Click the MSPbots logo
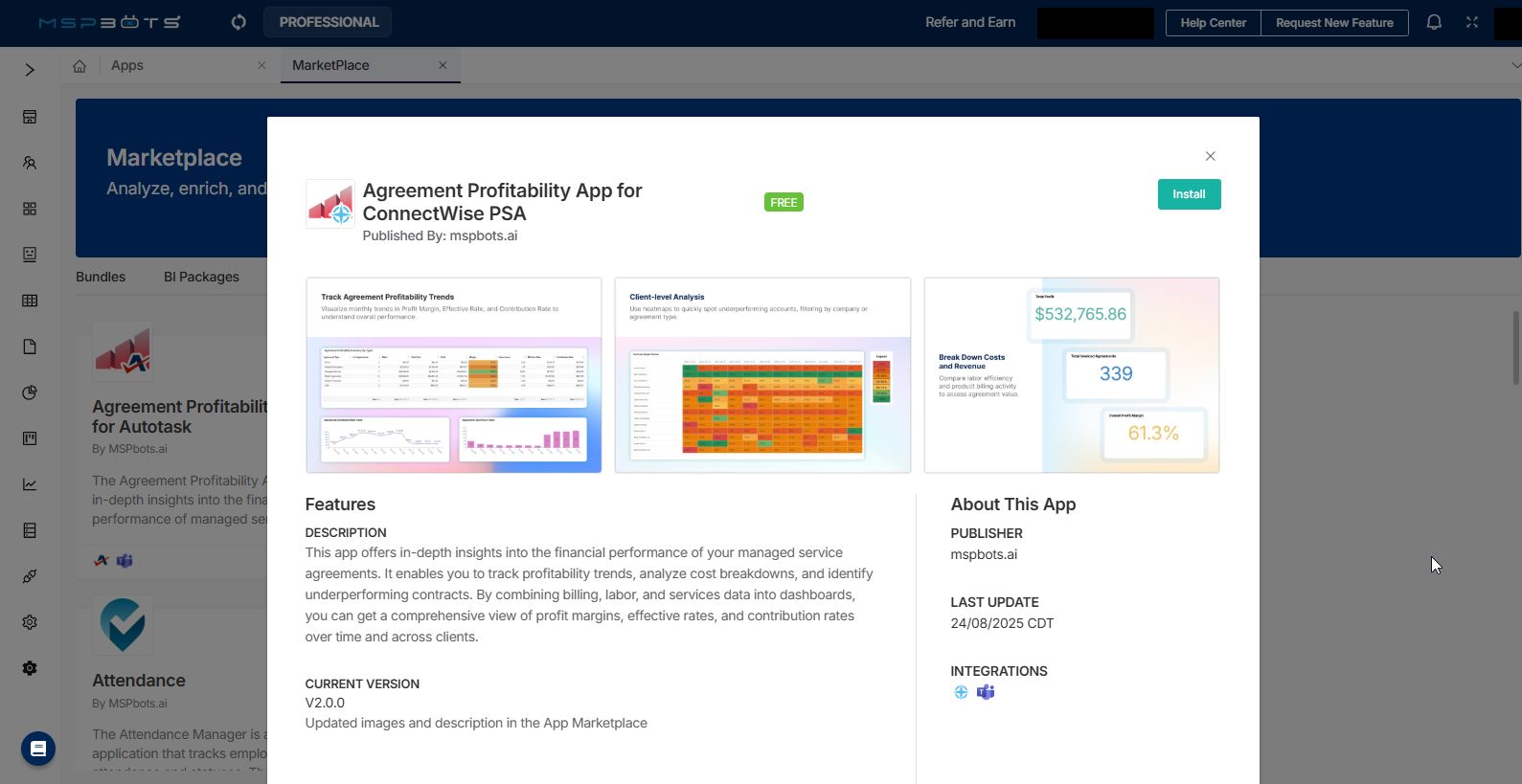 coord(109,22)
